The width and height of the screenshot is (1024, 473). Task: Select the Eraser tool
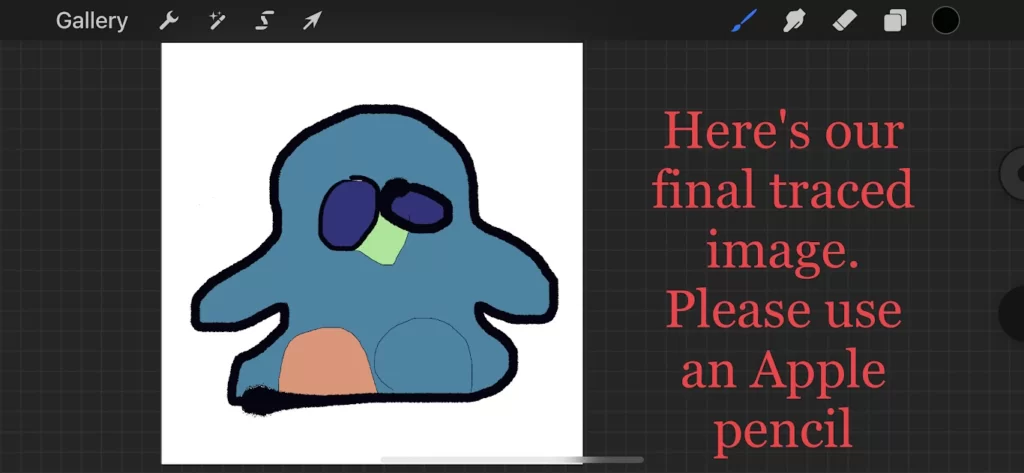click(x=844, y=21)
